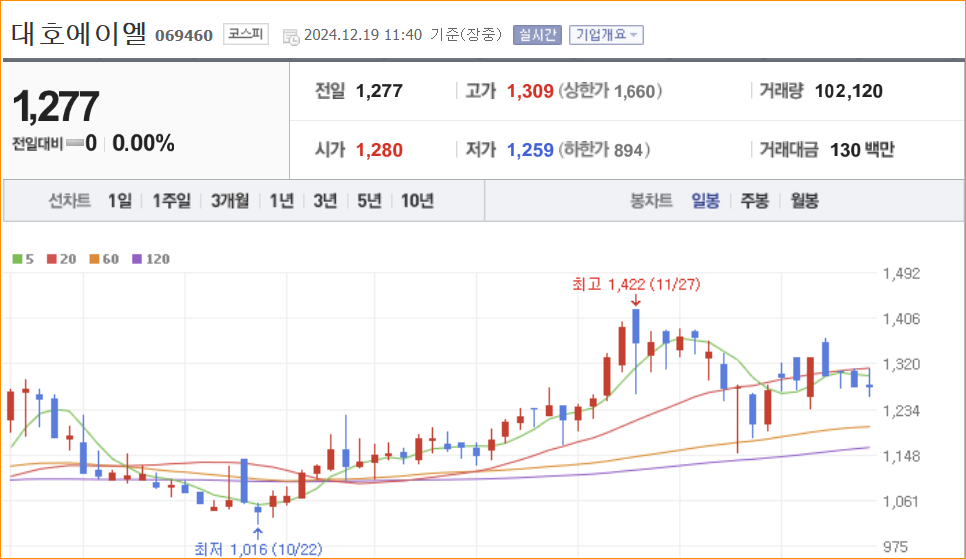
Task: Switch to the 월봉 monthly candle chart
Action: 805,201
